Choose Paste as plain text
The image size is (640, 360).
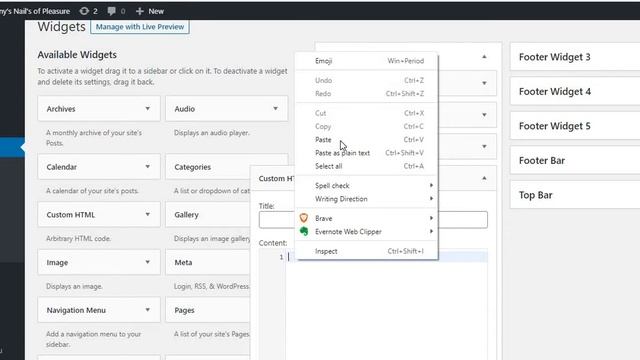pos(366,153)
